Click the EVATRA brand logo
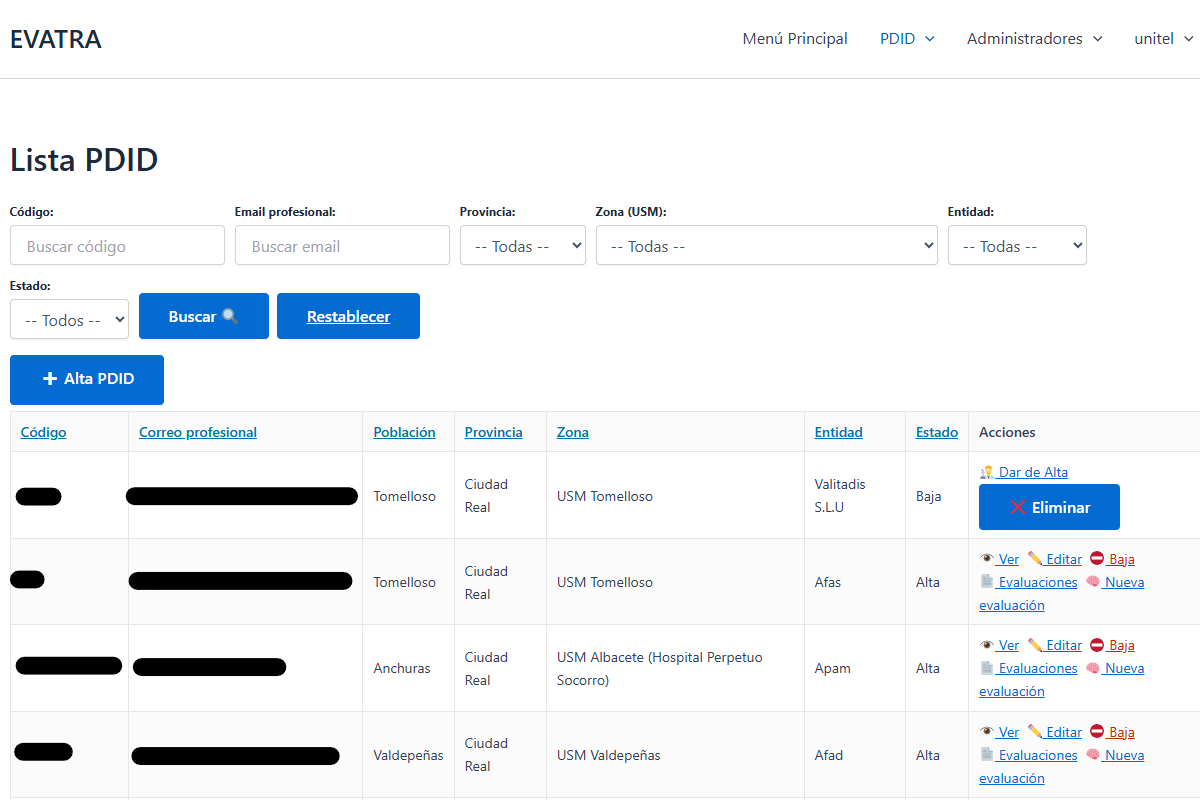The width and height of the screenshot is (1200, 800). [56, 39]
